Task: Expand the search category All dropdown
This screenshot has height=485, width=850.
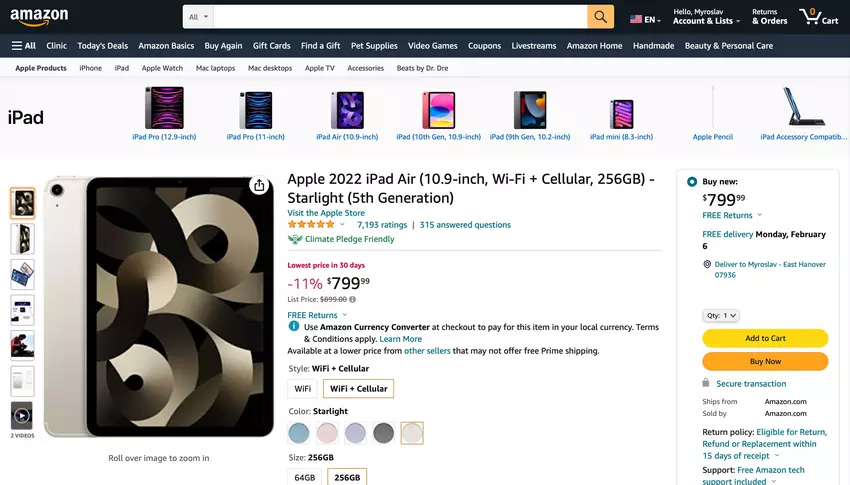Action: click(198, 17)
